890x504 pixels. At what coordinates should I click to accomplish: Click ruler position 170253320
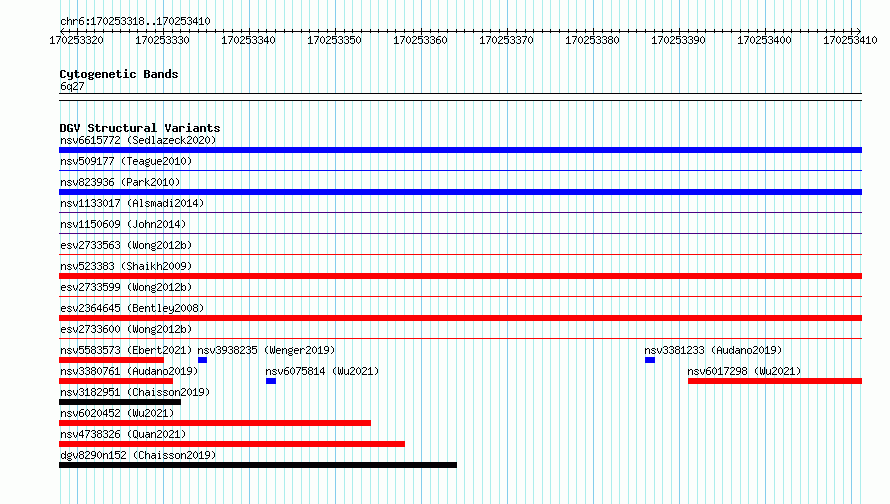(x=77, y=40)
